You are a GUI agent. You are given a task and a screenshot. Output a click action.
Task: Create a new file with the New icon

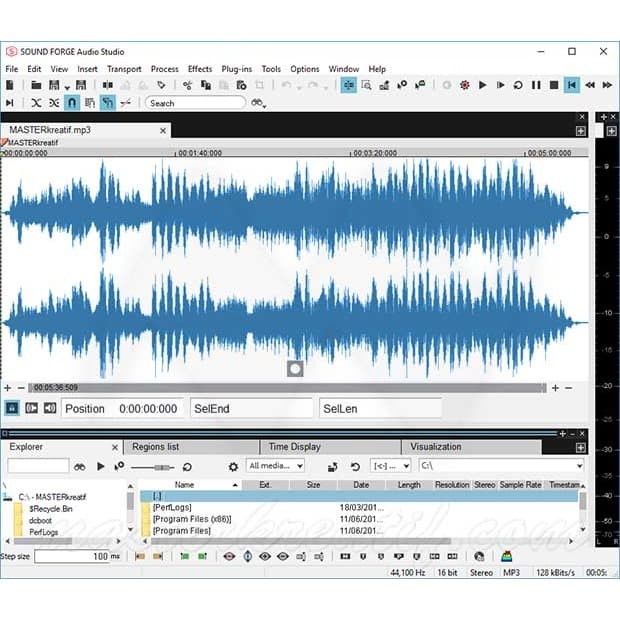[10, 85]
